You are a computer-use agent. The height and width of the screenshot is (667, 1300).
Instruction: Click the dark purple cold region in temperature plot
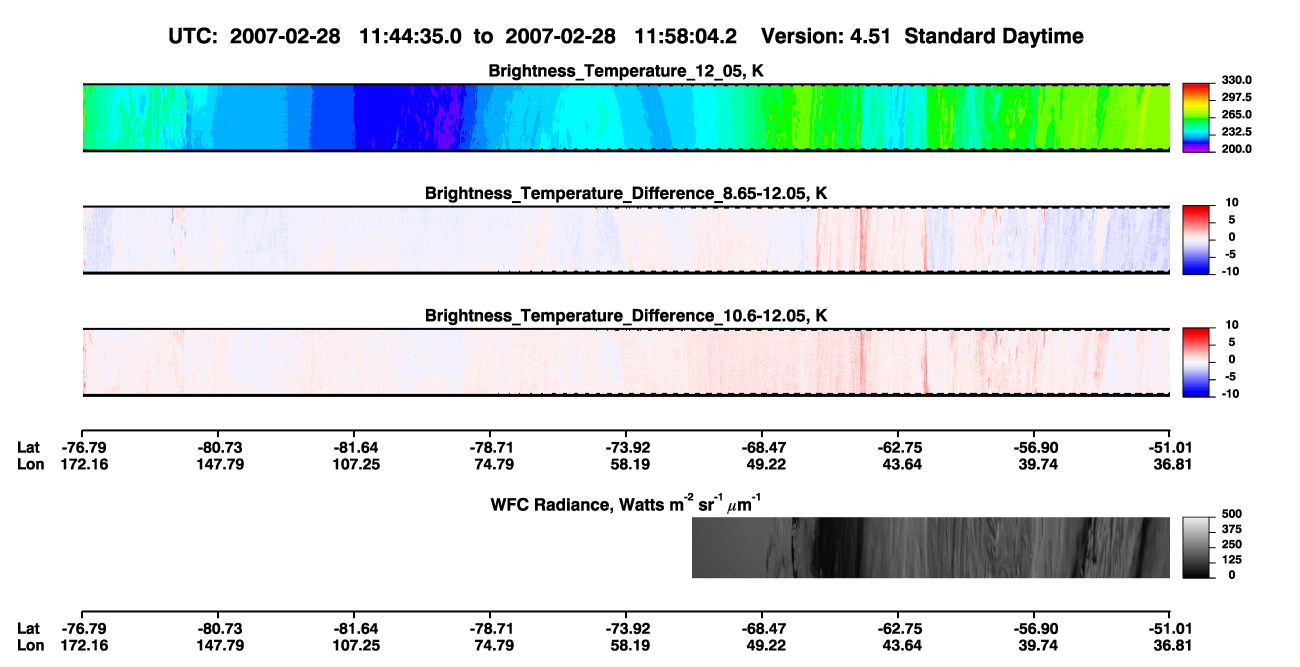[440, 118]
